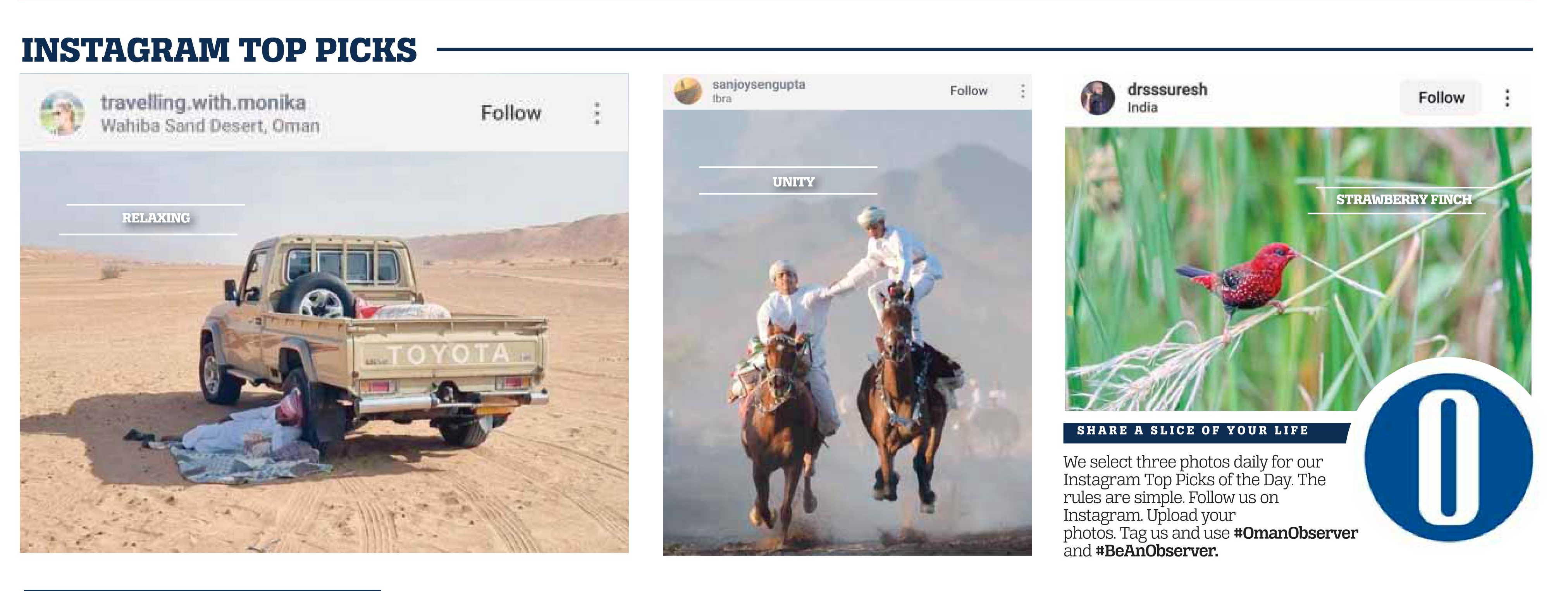
Task: Click the sanjoysengupta username
Action: coord(759,84)
